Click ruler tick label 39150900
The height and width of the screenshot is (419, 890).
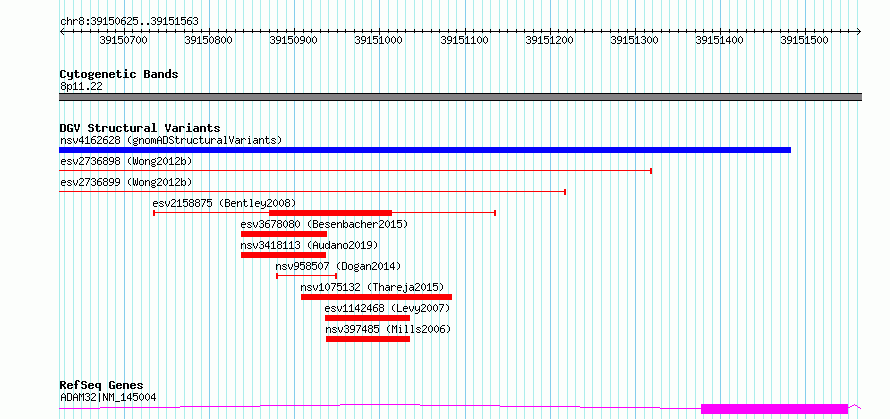point(293,40)
